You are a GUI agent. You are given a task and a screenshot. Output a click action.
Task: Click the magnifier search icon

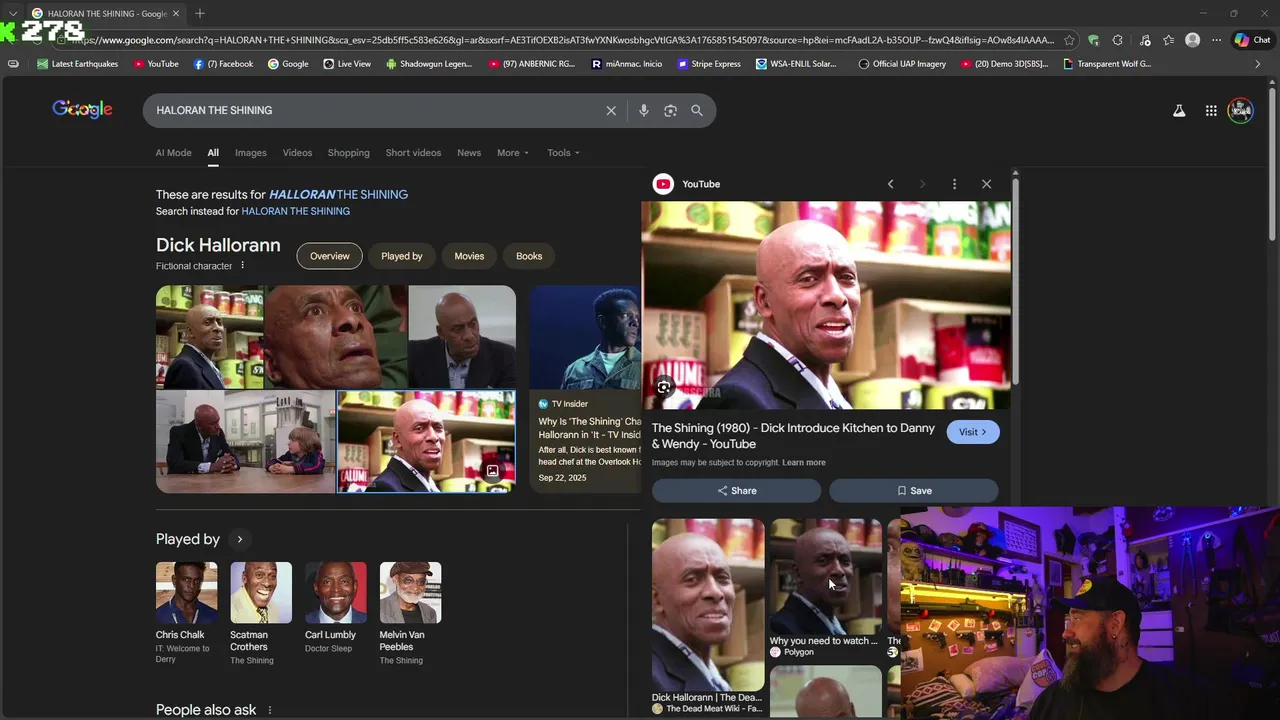[697, 110]
